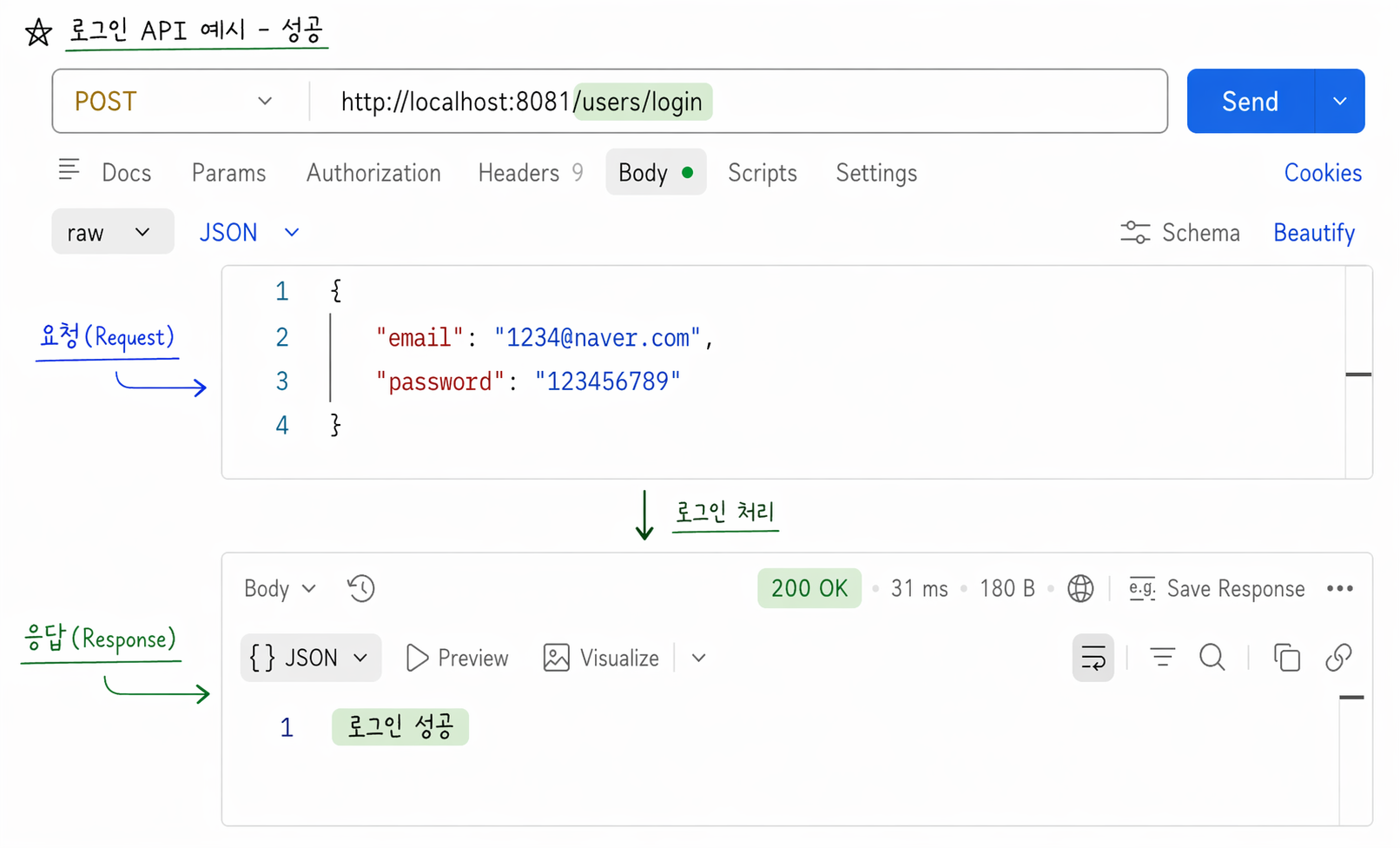Select the Body request tab
The image size is (1400, 848).
[656, 172]
